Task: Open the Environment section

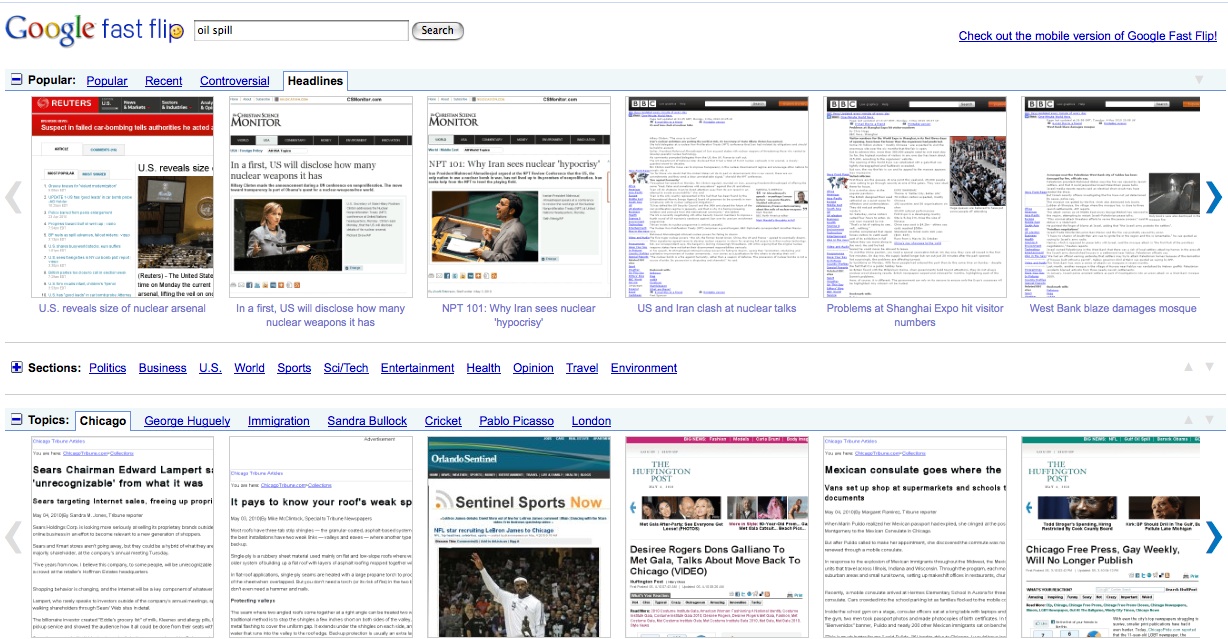Action: tap(644, 368)
